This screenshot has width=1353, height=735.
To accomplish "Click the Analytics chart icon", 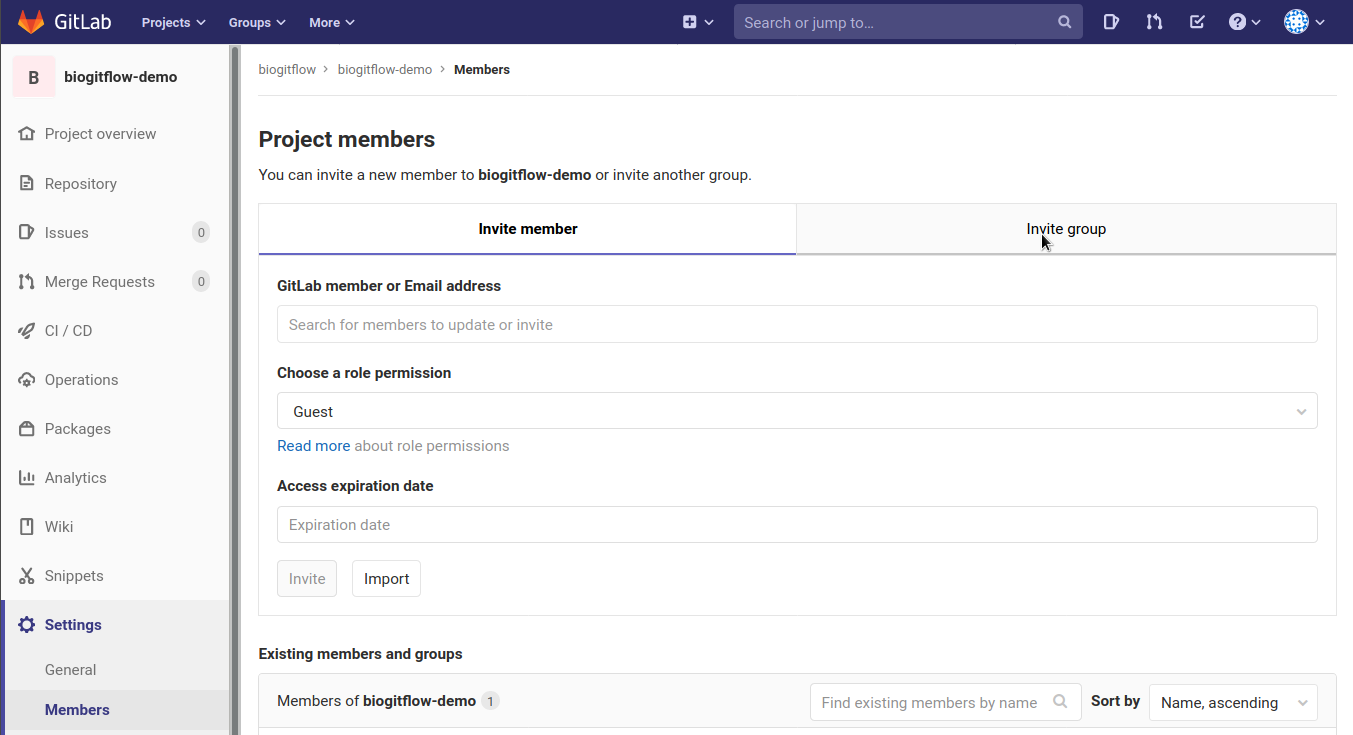I will [x=27, y=478].
